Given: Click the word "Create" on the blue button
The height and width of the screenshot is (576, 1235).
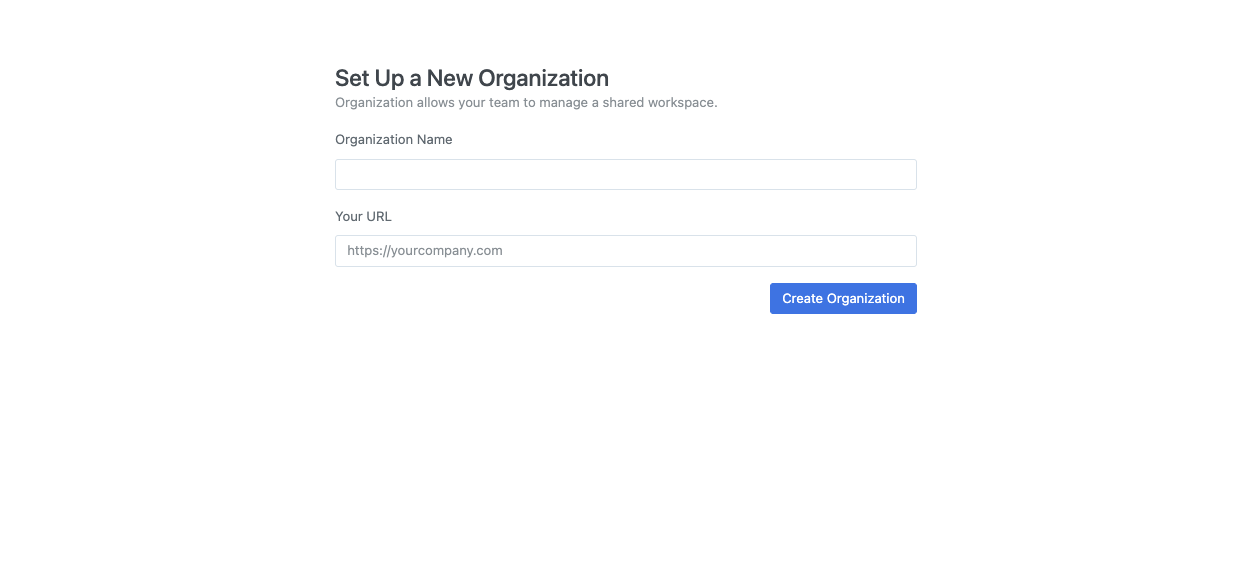Looking at the screenshot, I should (x=803, y=299).
